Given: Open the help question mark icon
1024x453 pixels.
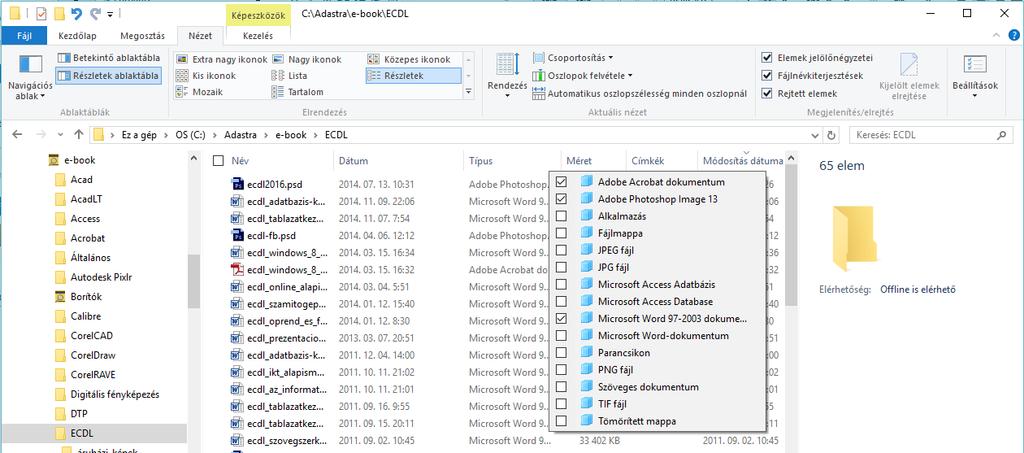Looking at the screenshot, I should coord(1013,35).
